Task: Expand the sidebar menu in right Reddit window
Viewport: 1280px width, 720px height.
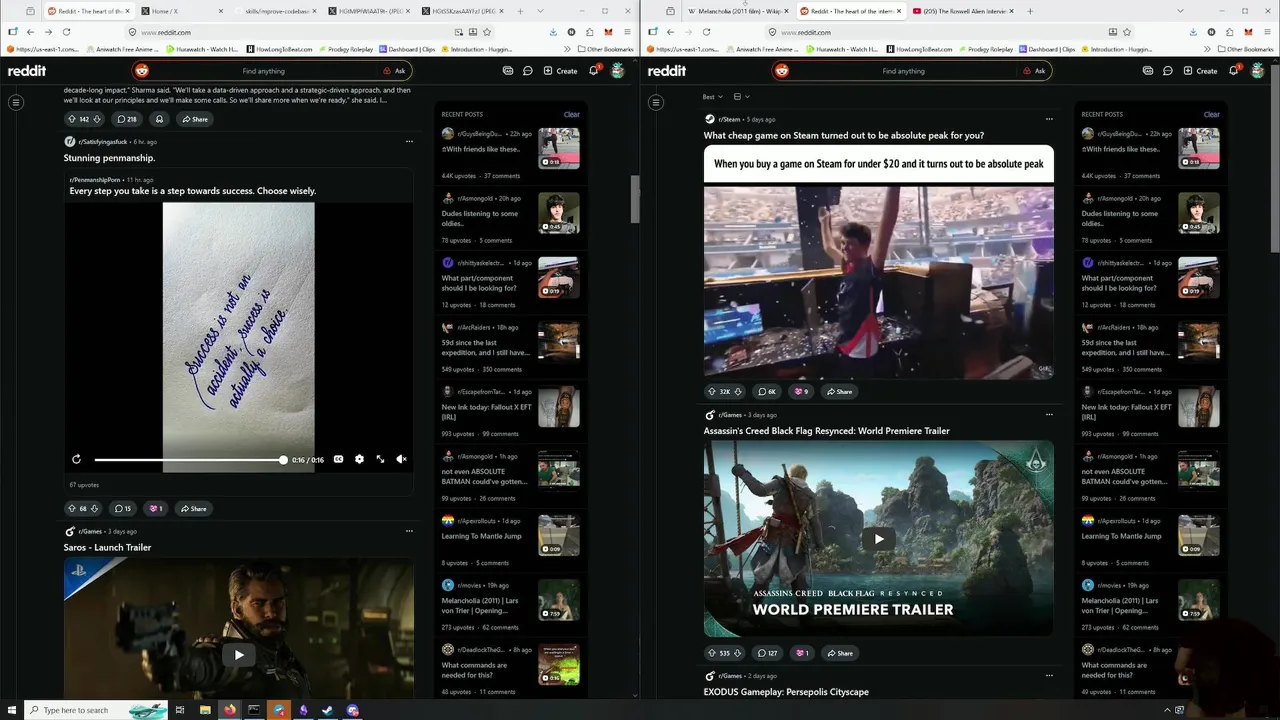Action: [x=656, y=102]
